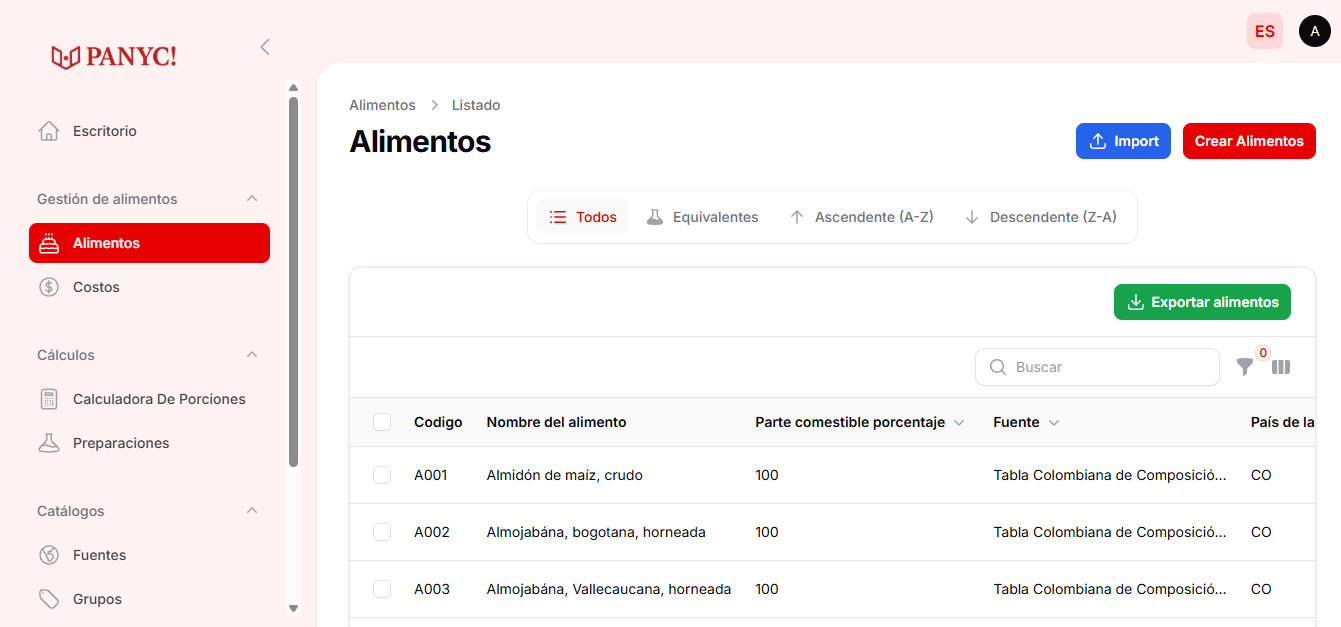This screenshot has height=627, width=1341.
Task: Open the filter funnel icon
Action: (x=1244, y=367)
